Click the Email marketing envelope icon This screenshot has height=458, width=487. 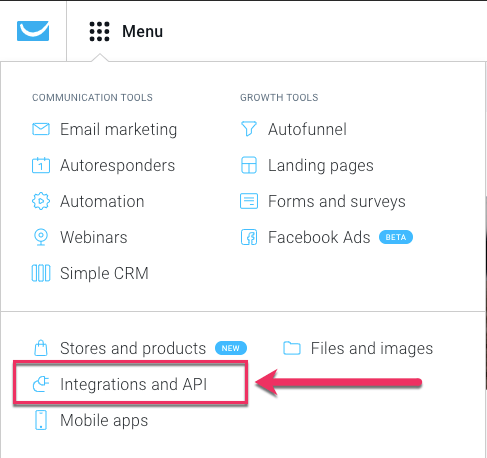pos(41,129)
